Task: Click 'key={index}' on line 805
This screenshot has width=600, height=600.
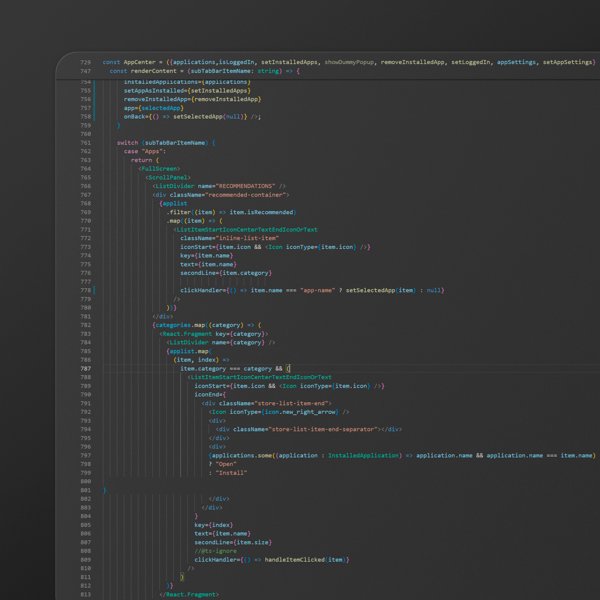Action: coord(213,525)
